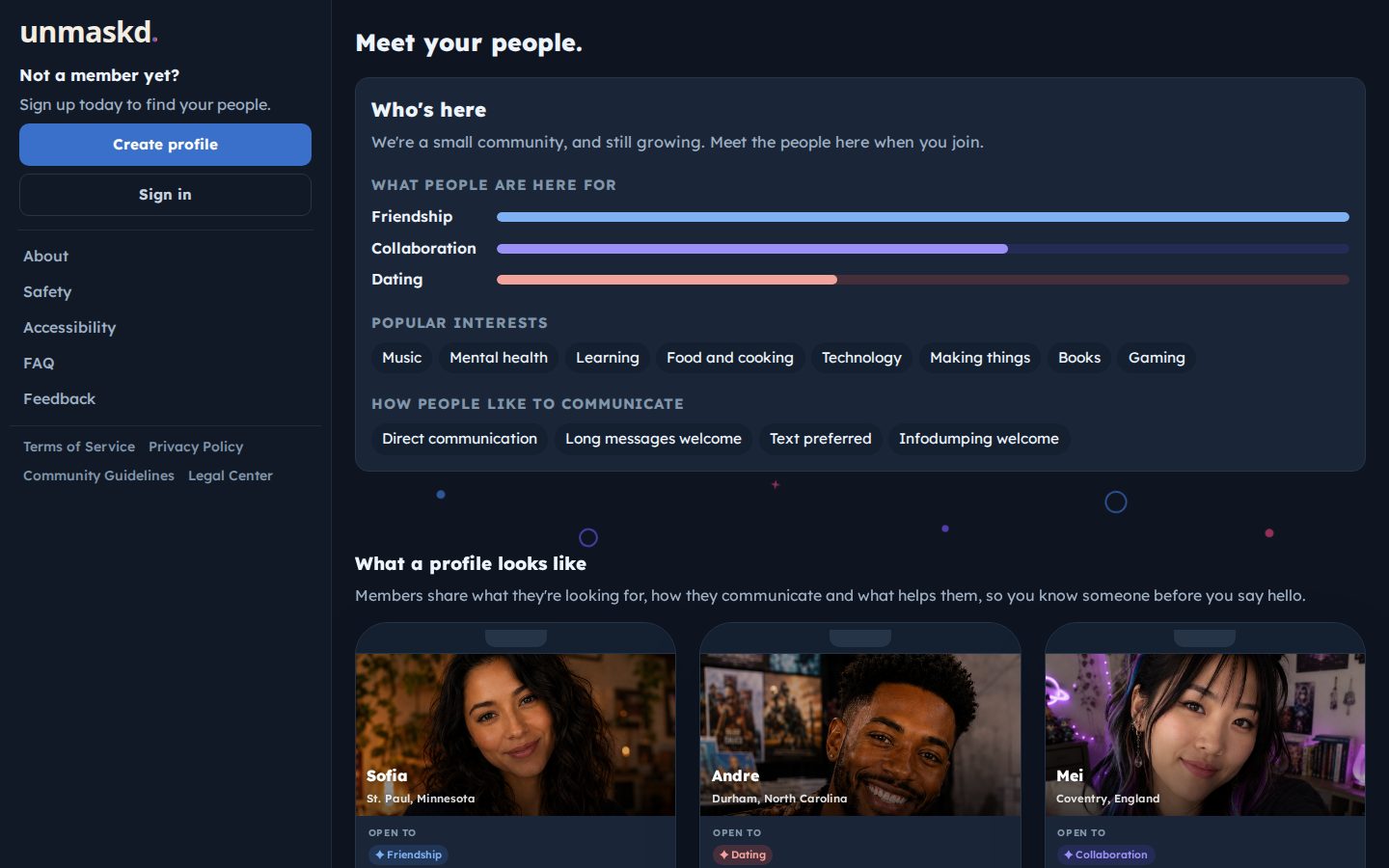Select the Text preferred tag
The width and height of the screenshot is (1389, 868).
click(821, 439)
